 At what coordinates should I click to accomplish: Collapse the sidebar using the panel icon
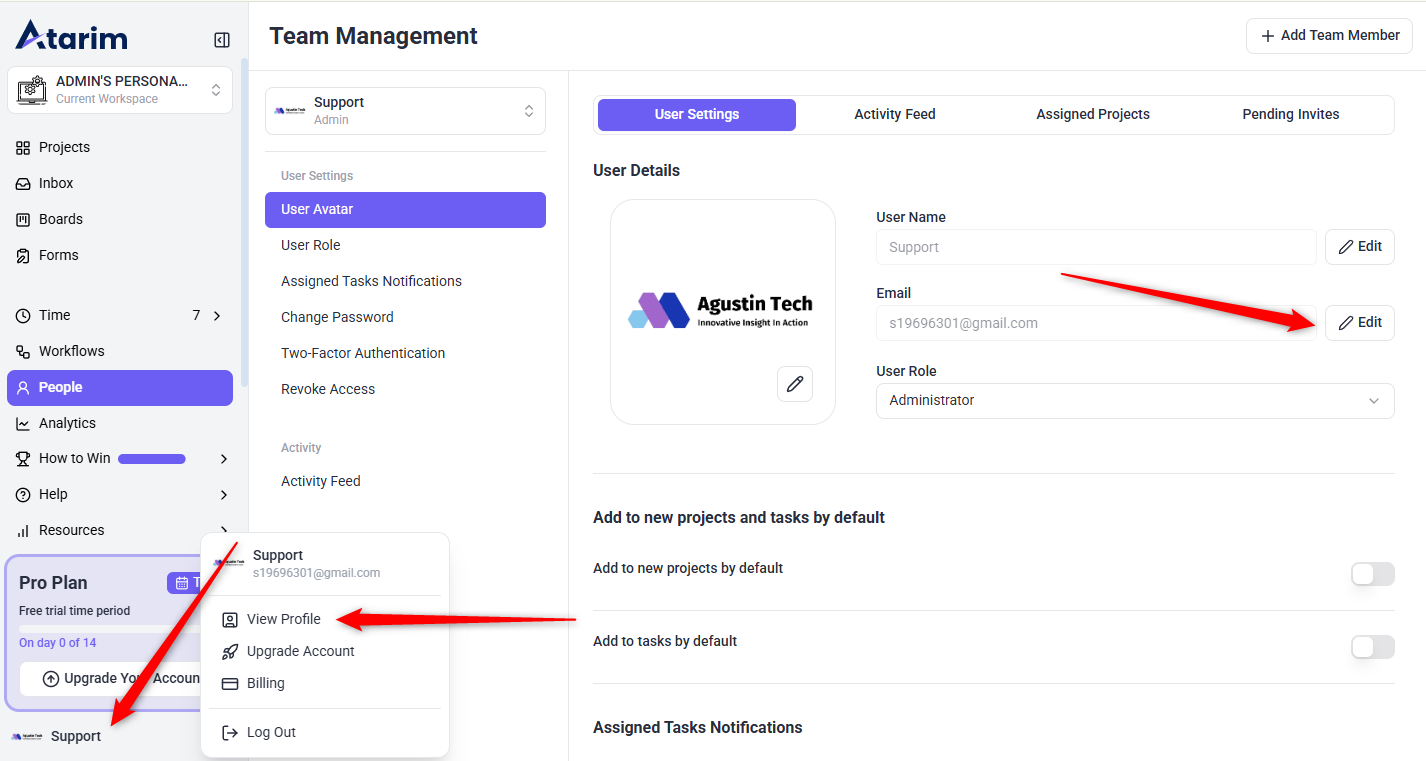click(x=222, y=40)
